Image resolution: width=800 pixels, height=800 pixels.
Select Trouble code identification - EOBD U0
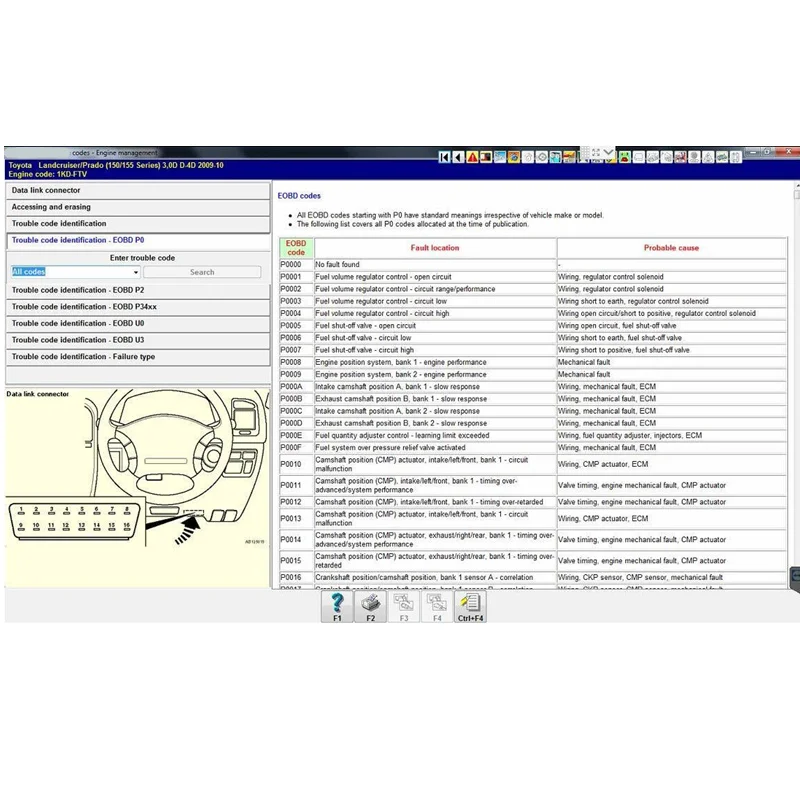click(x=138, y=323)
